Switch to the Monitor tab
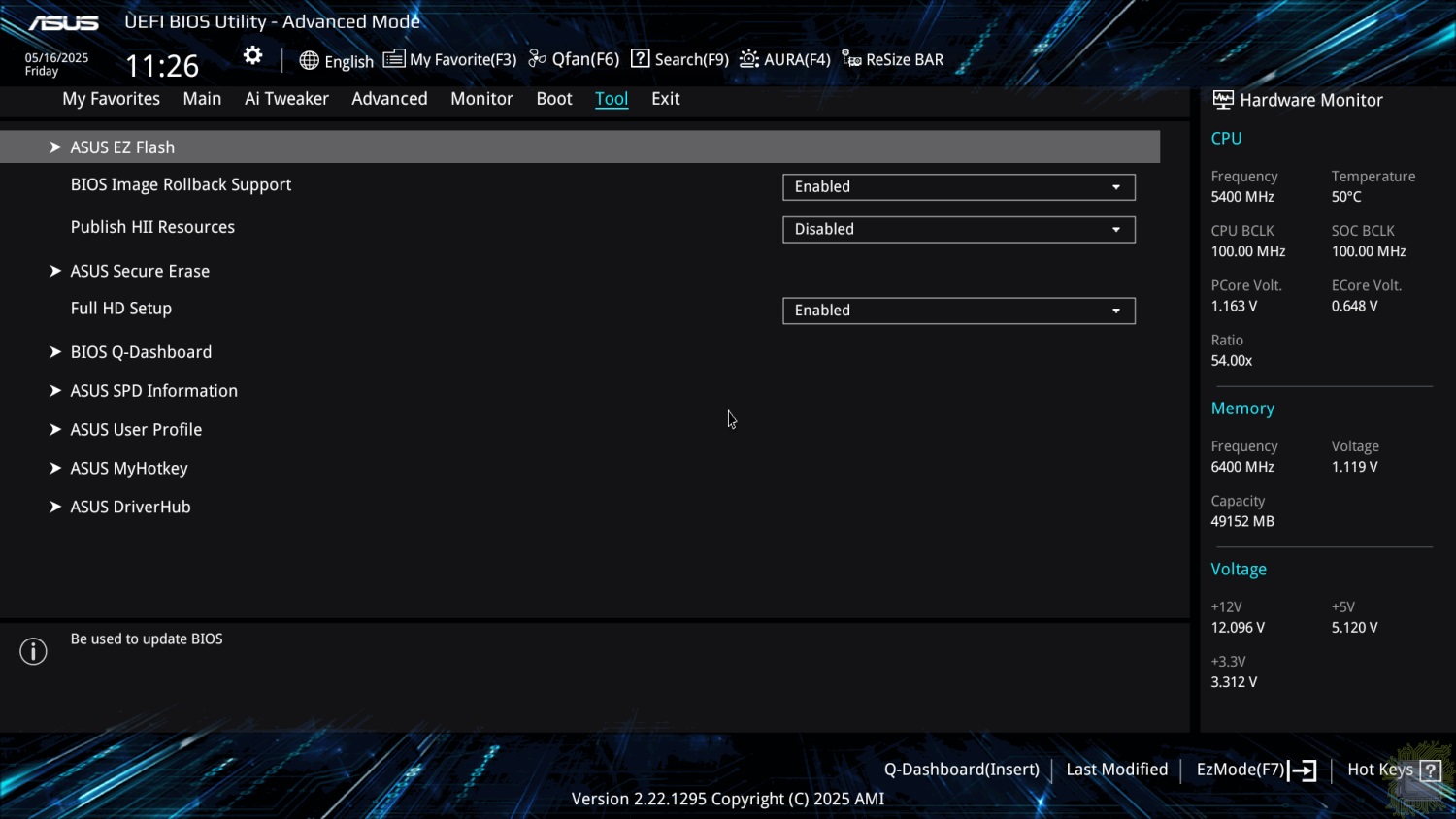The image size is (1456, 819). [481, 99]
